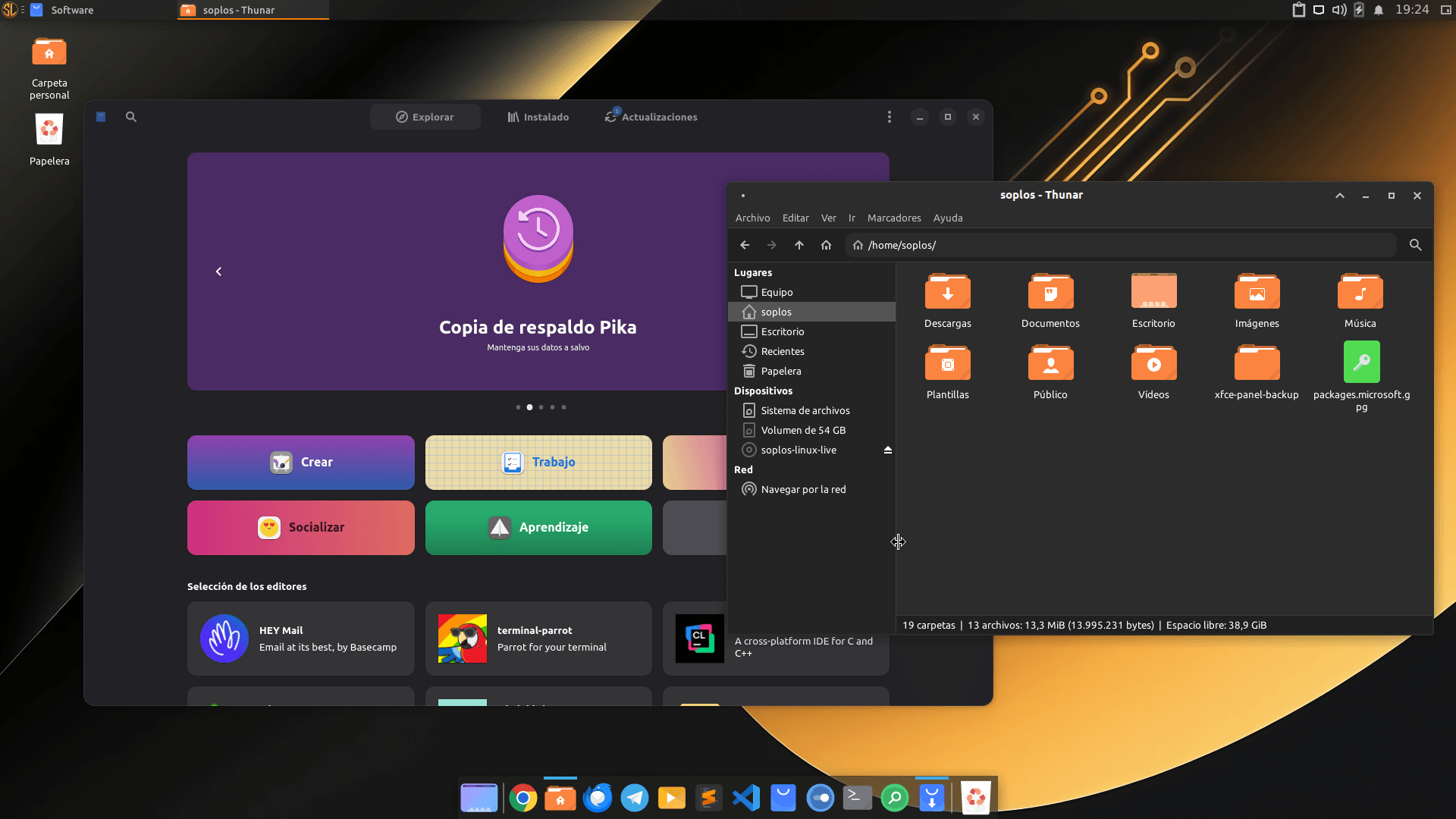Select Recientes in the sidebar

click(x=811, y=351)
